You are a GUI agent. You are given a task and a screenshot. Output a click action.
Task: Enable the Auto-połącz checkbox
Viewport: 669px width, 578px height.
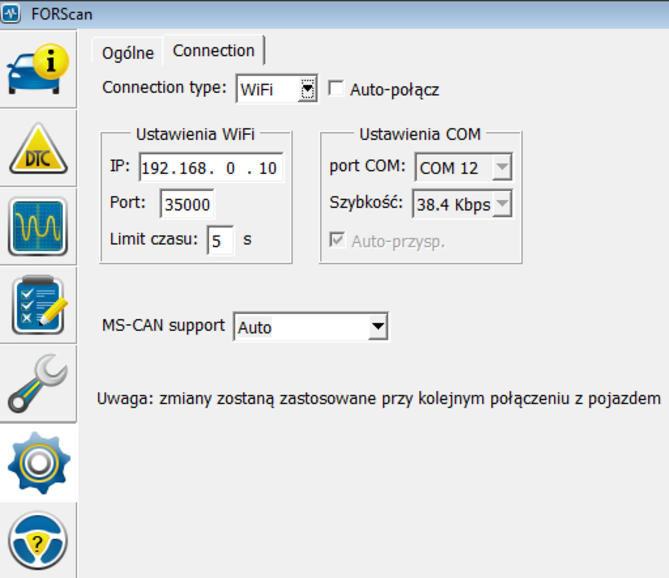(336, 89)
